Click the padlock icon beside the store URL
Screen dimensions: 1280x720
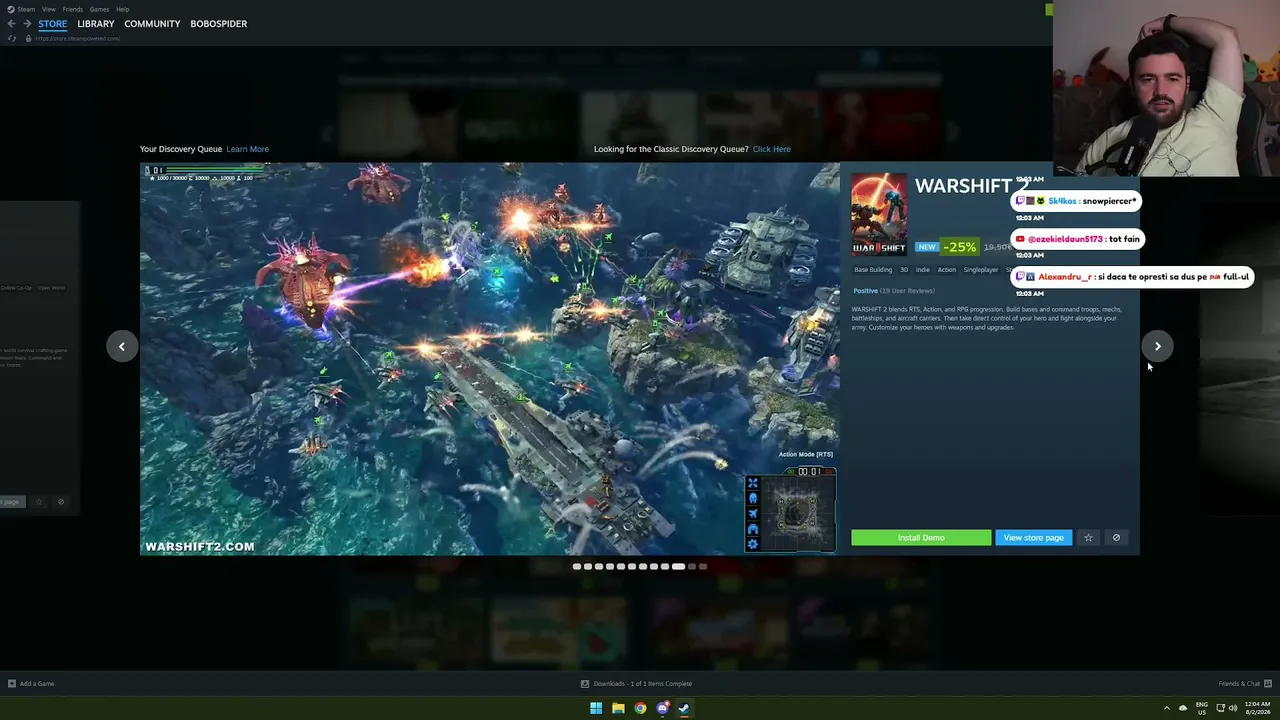28,38
